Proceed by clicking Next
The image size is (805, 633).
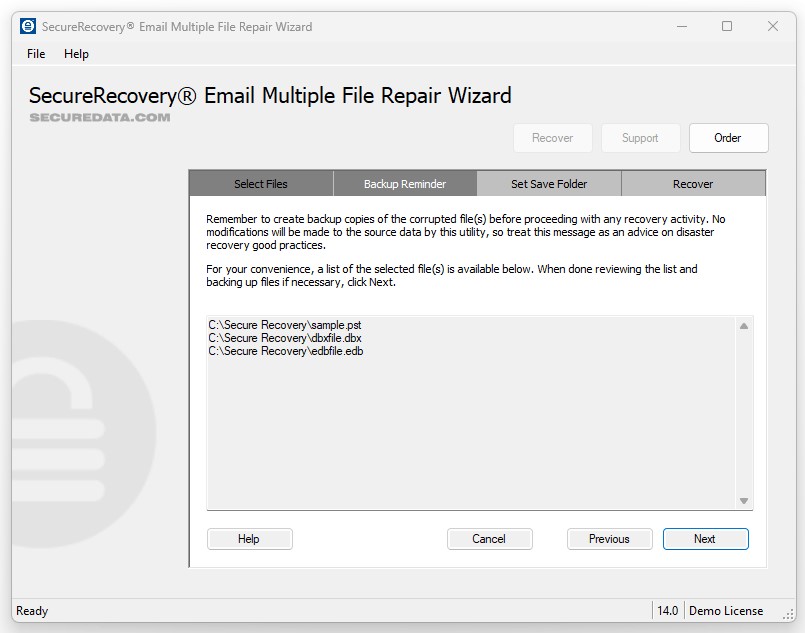click(x=705, y=539)
